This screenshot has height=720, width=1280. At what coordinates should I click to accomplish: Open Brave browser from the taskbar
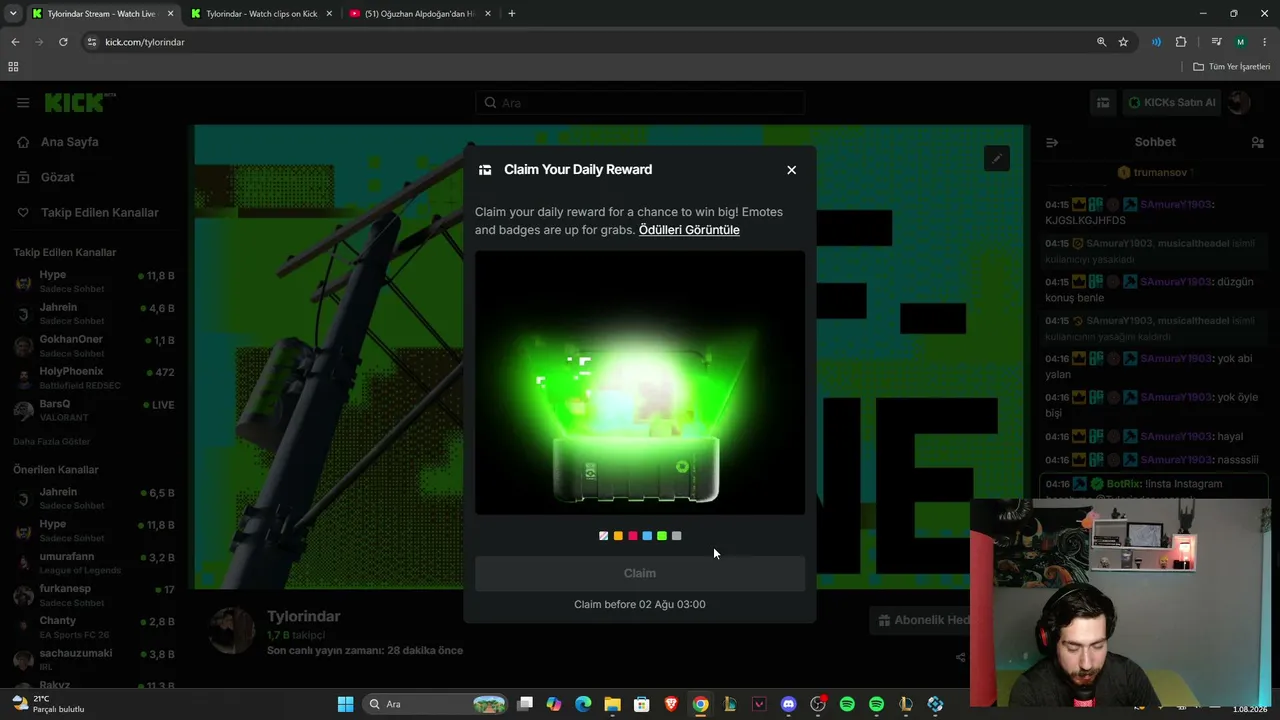tap(671, 704)
